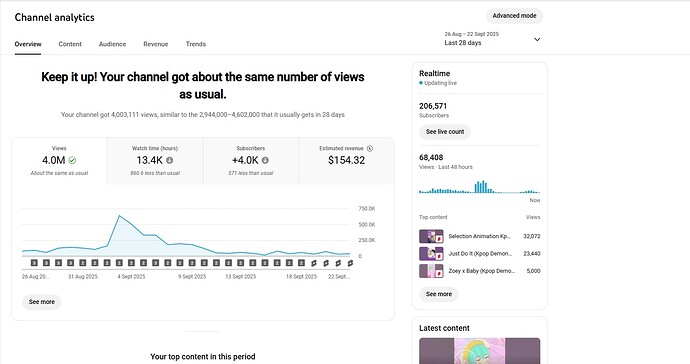690x364 pixels.
Task: Click the info icon next to +4.0K subscribers
Action: [265, 160]
